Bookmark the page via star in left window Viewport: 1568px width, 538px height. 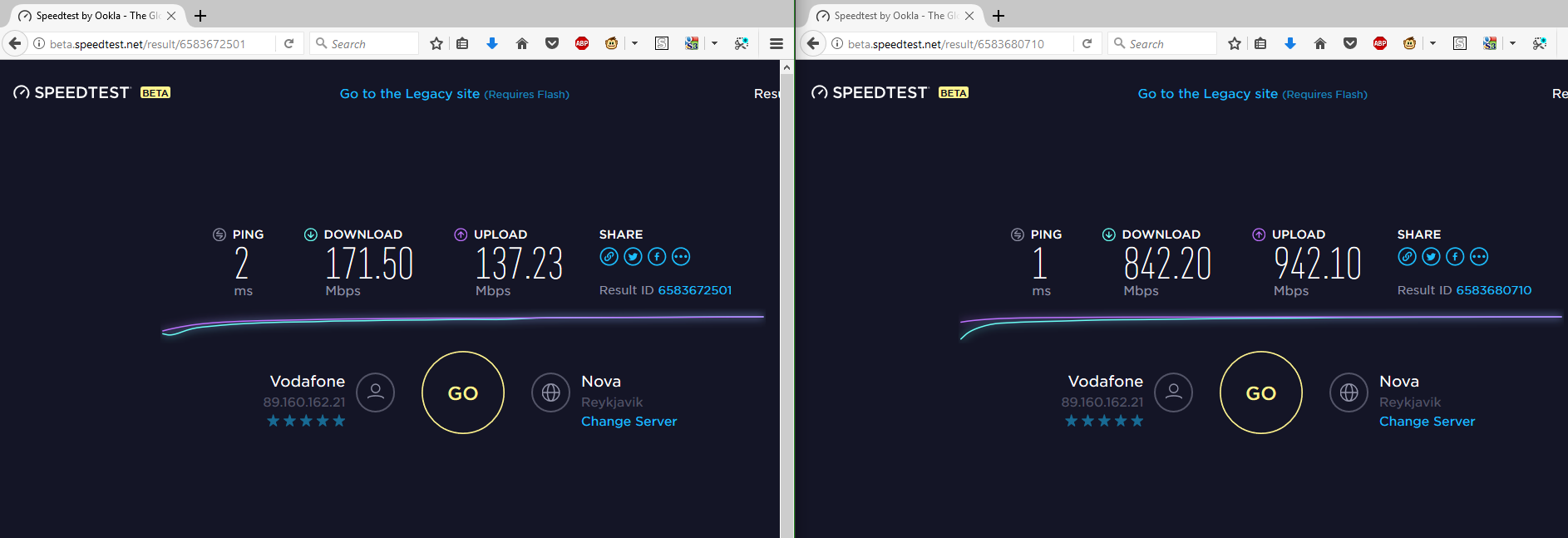pyautogui.click(x=436, y=43)
